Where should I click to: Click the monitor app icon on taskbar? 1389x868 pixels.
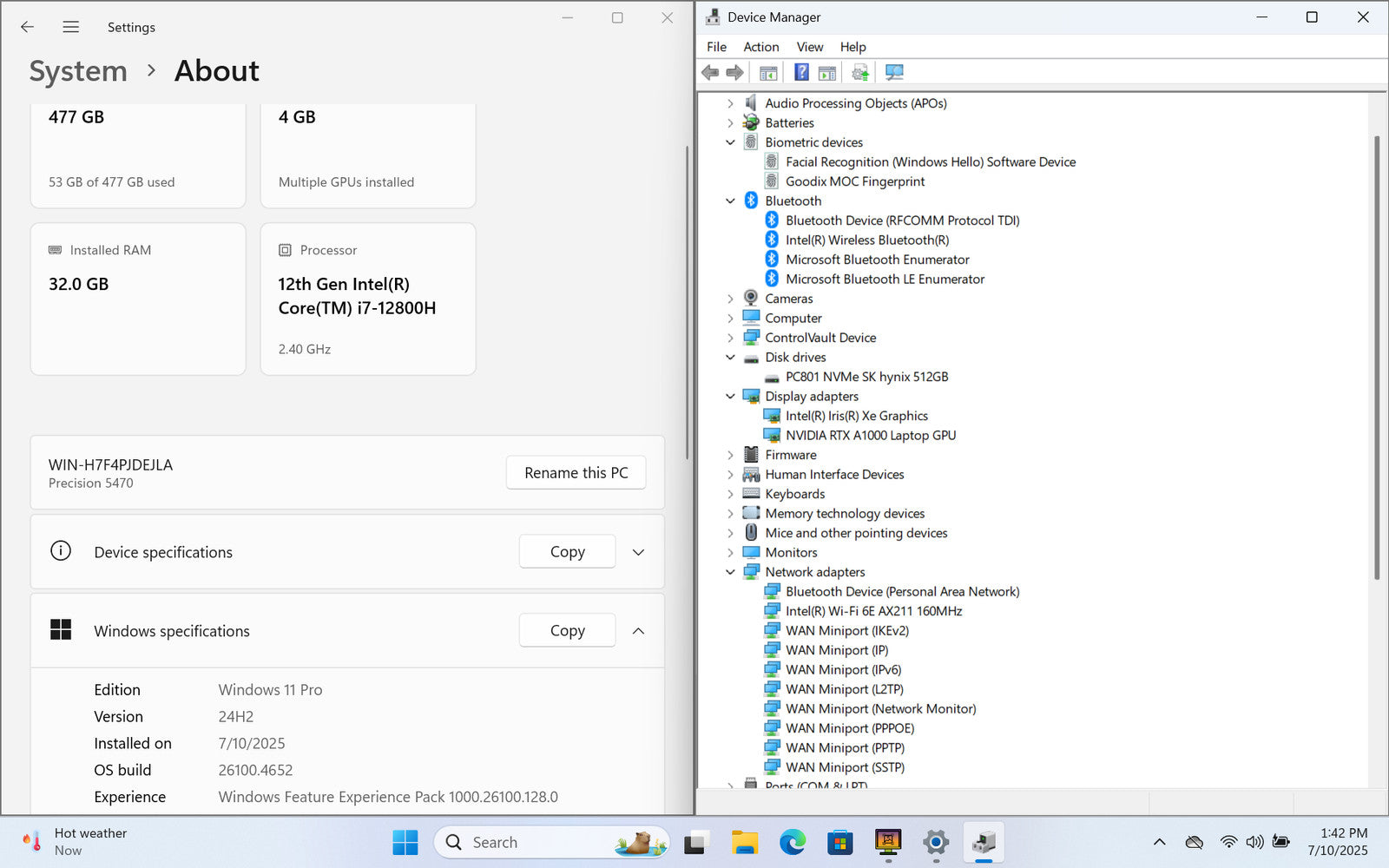(887, 842)
